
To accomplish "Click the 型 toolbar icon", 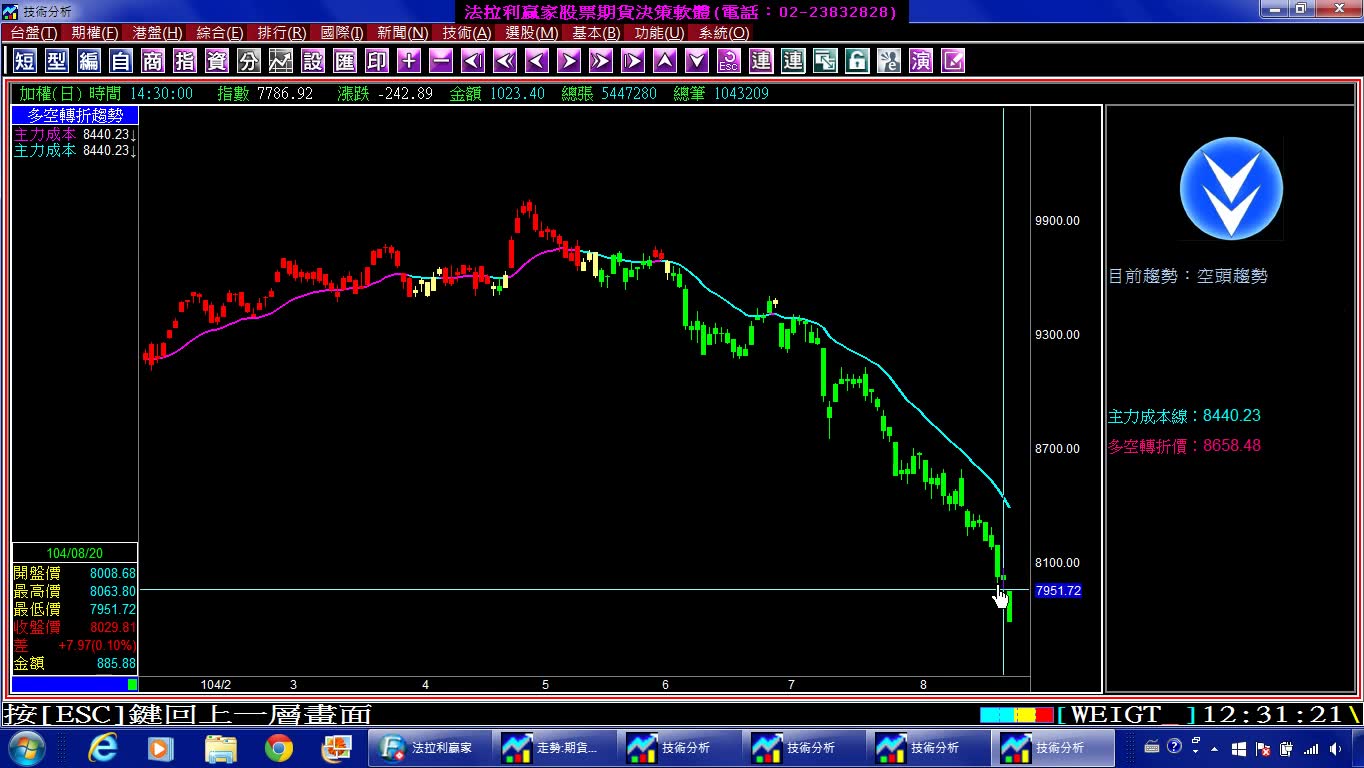I will (x=57, y=61).
